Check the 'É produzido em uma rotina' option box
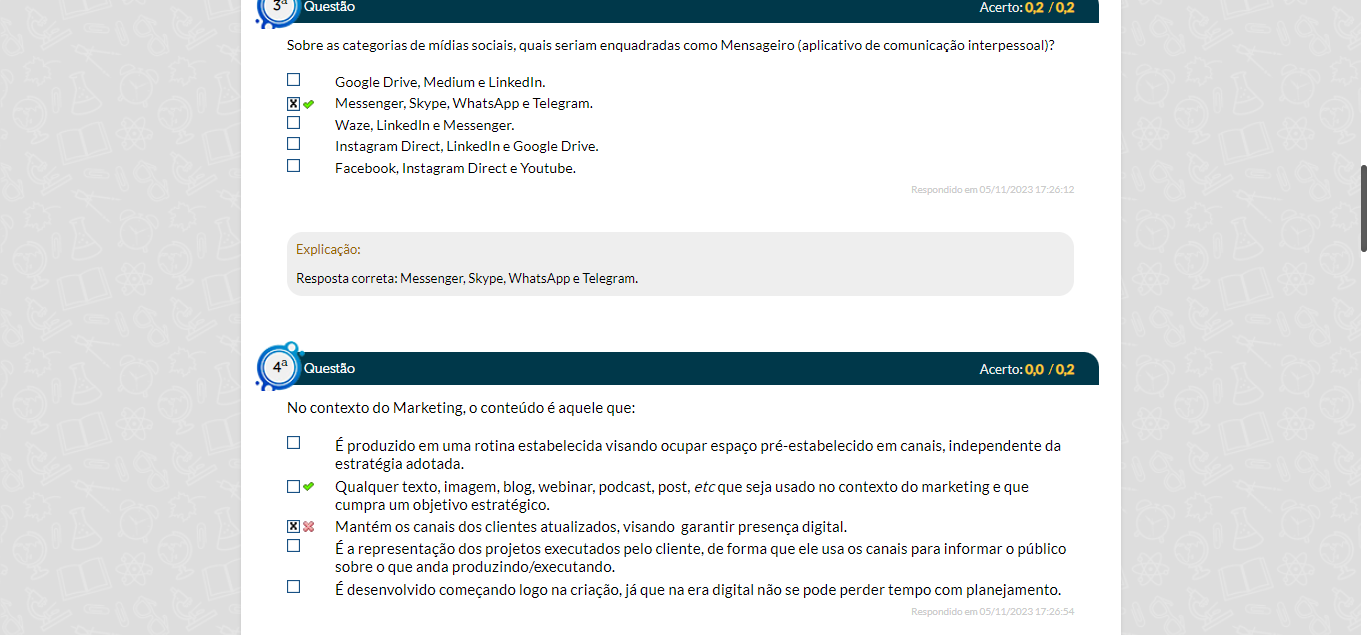Screen dimensions: 1367x635 pyautogui.click(x=293, y=443)
